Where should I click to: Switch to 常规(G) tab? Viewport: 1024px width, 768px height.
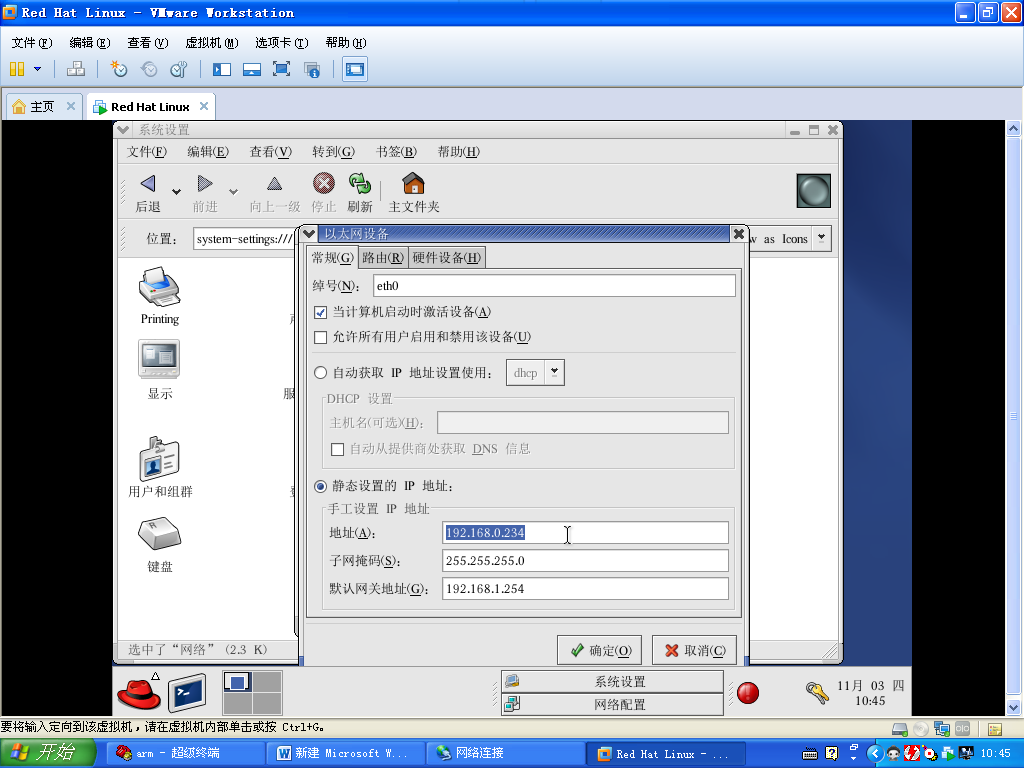(x=332, y=257)
